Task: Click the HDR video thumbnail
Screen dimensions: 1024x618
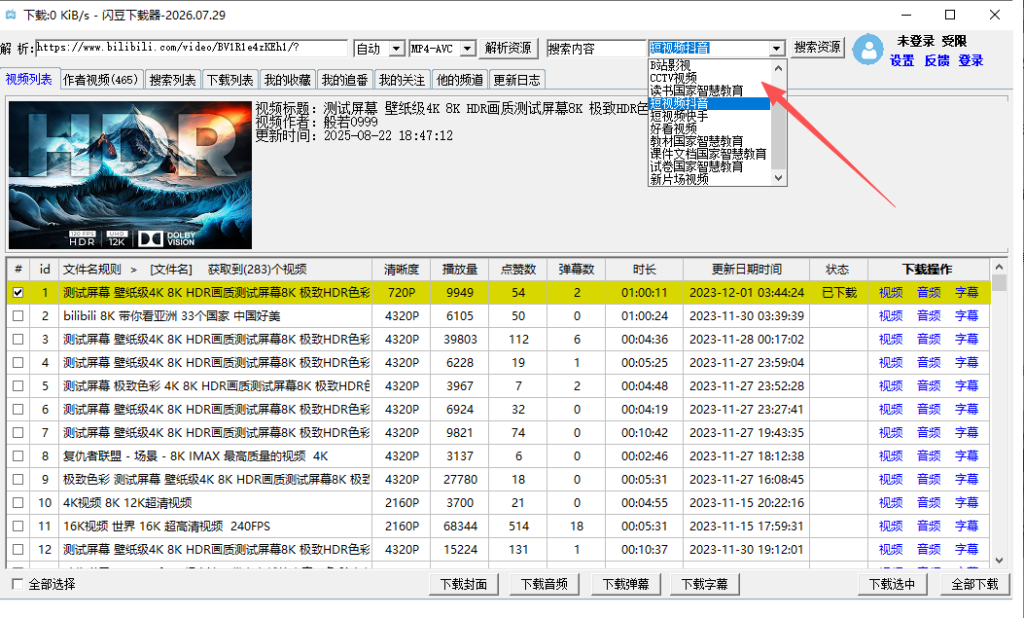Action: [x=130, y=174]
